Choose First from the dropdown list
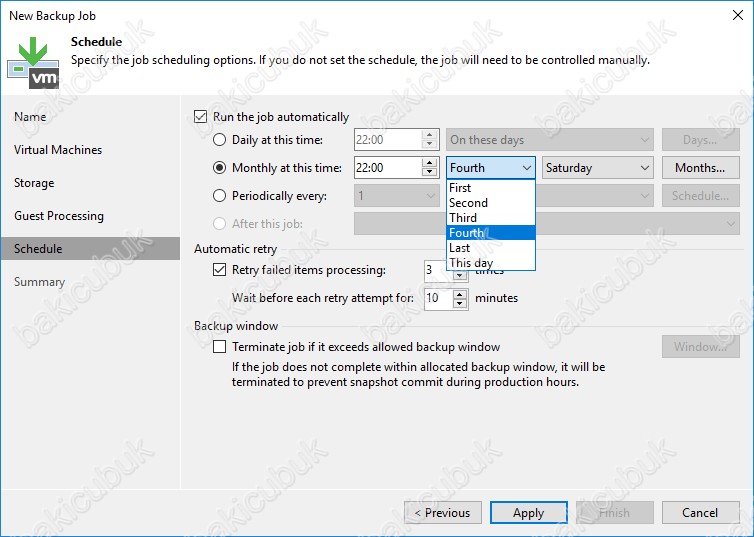The image size is (754, 537). pos(490,187)
